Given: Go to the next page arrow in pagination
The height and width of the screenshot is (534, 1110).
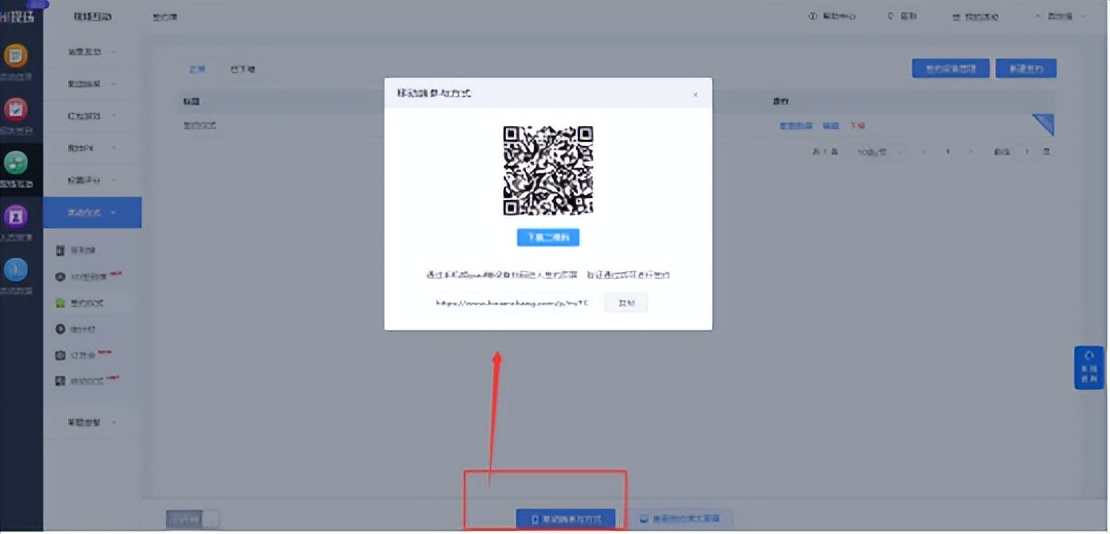Looking at the screenshot, I should (970, 152).
